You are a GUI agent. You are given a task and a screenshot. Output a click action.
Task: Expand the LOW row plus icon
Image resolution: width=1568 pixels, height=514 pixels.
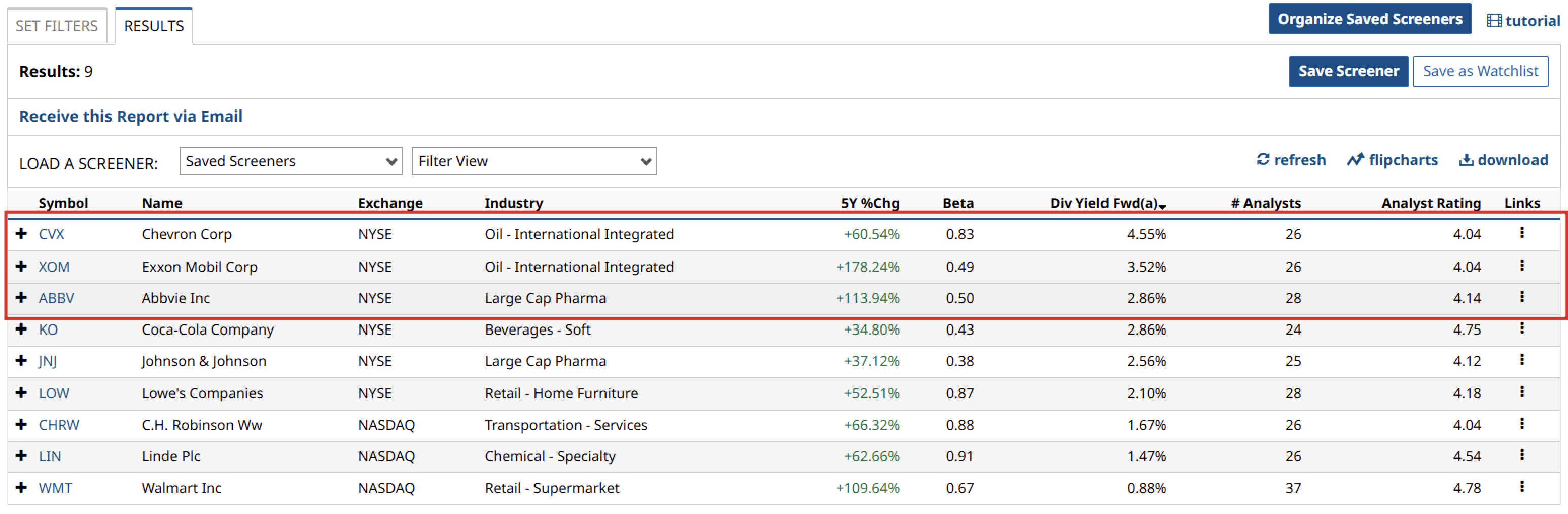(22, 393)
